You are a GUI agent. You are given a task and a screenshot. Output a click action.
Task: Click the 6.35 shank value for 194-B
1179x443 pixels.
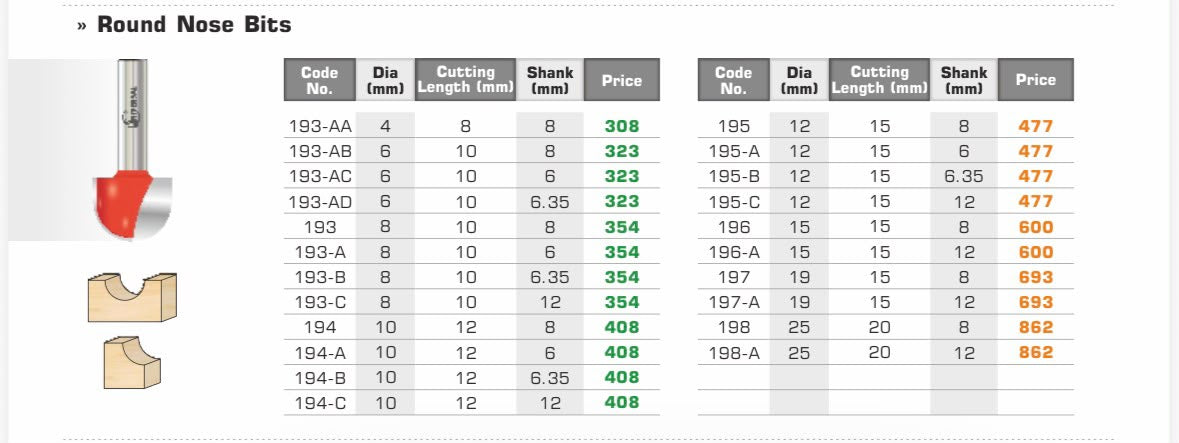click(x=550, y=378)
